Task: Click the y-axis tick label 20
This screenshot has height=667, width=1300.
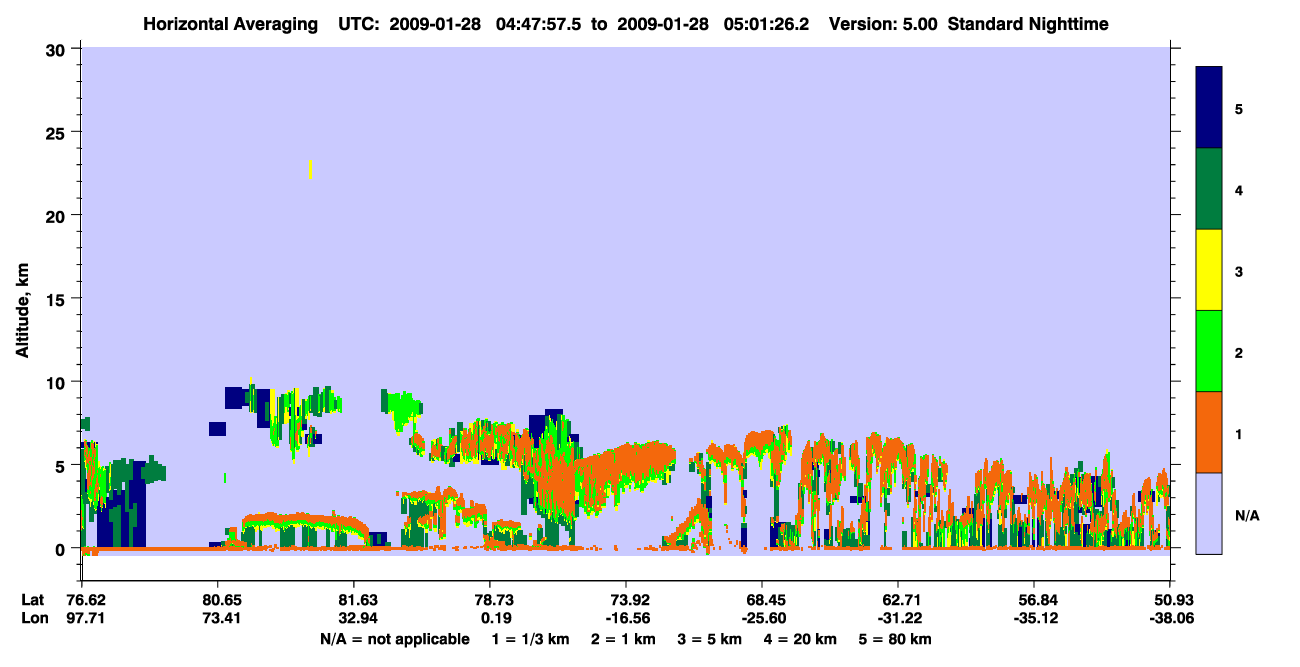Action: (56, 216)
